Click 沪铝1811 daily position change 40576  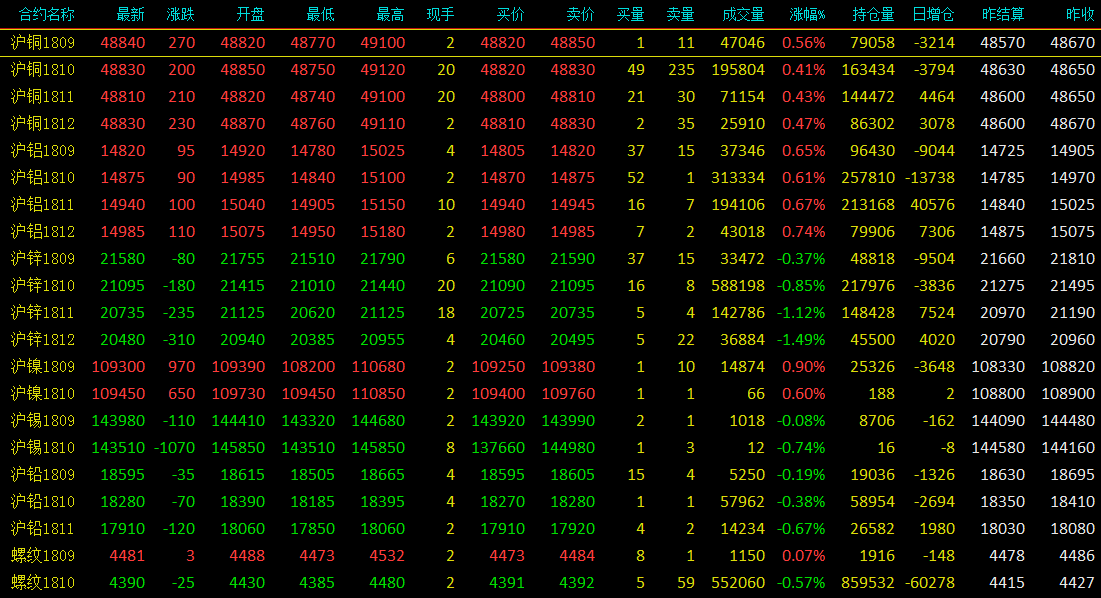click(x=932, y=205)
